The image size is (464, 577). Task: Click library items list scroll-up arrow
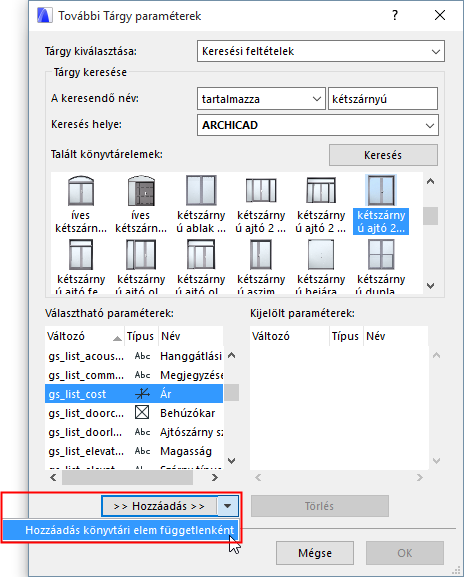tap(430, 181)
